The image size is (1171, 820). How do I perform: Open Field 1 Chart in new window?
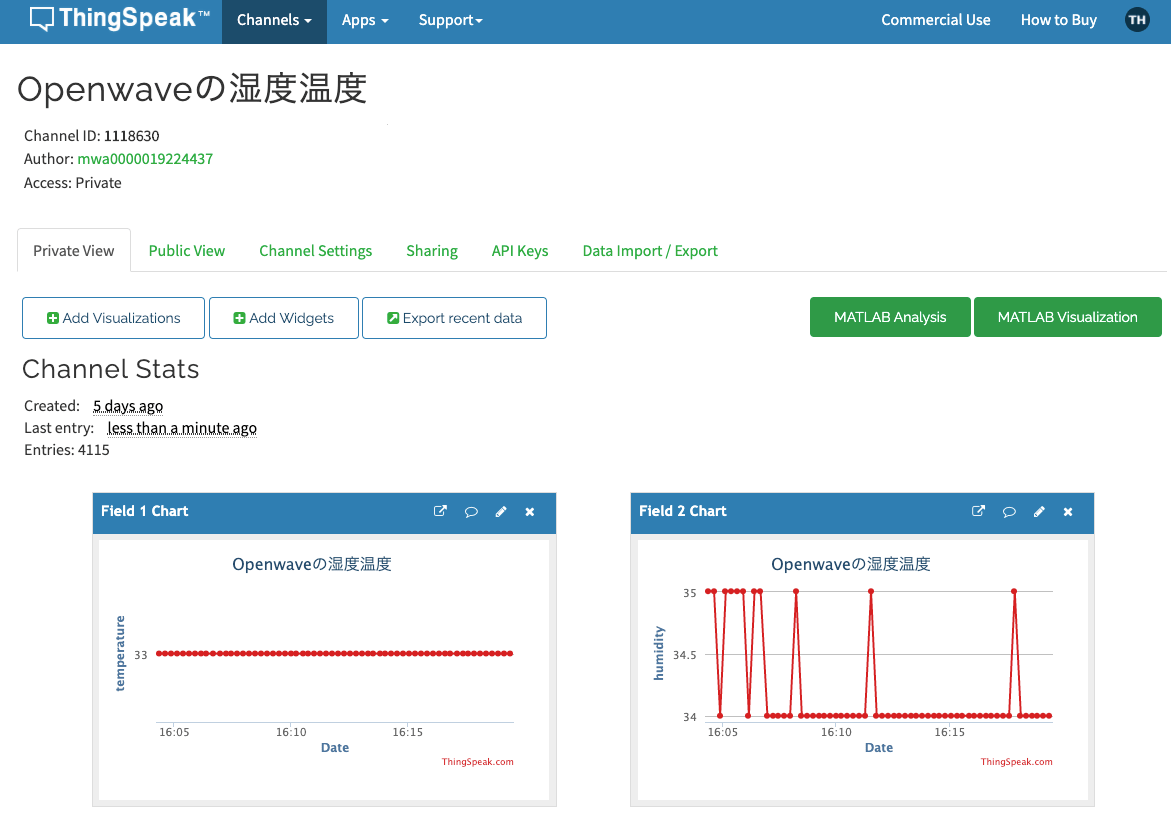(x=441, y=512)
